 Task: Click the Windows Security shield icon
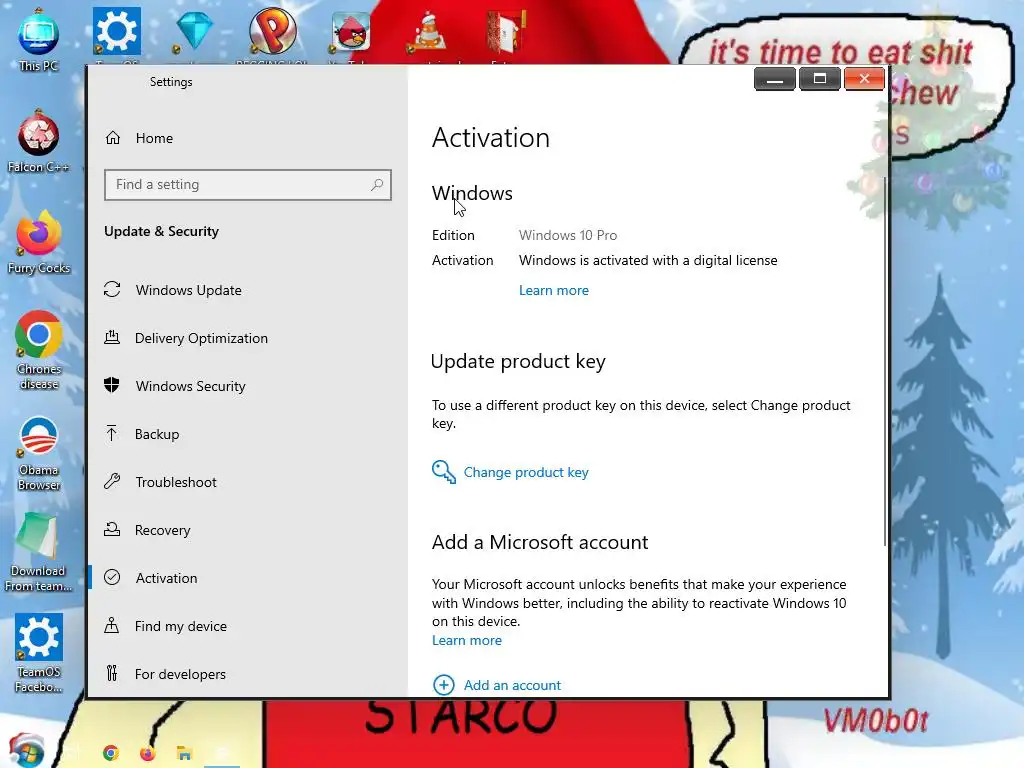pyautogui.click(x=112, y=385)
